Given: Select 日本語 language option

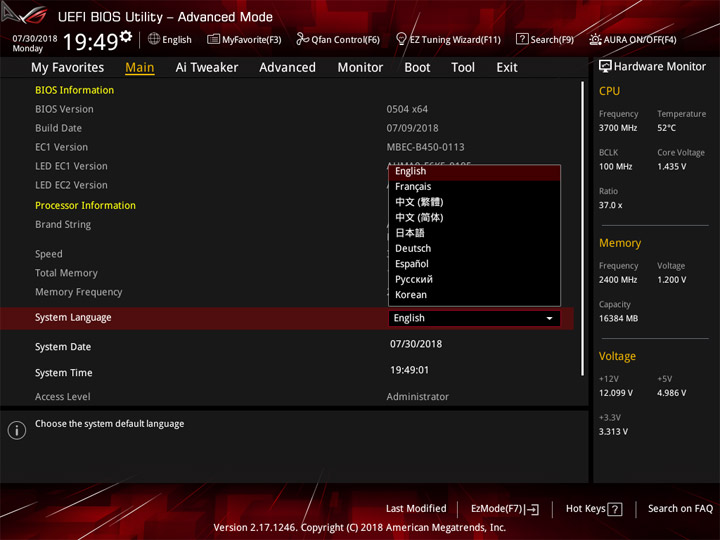Looking at the screenshot, I should coord(474,233).
